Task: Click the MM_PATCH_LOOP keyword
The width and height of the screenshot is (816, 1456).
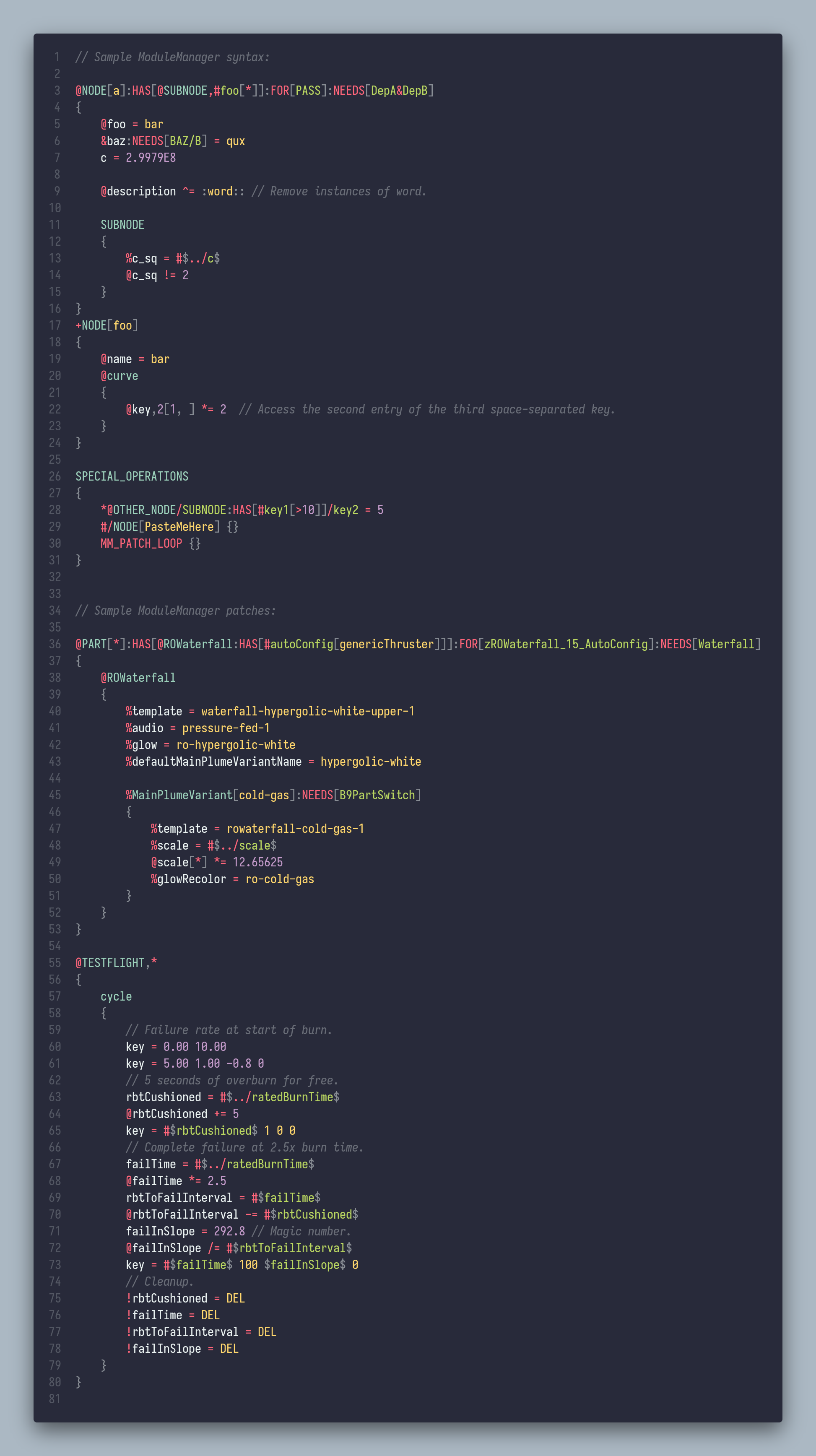Action: (x=141, y=543)
